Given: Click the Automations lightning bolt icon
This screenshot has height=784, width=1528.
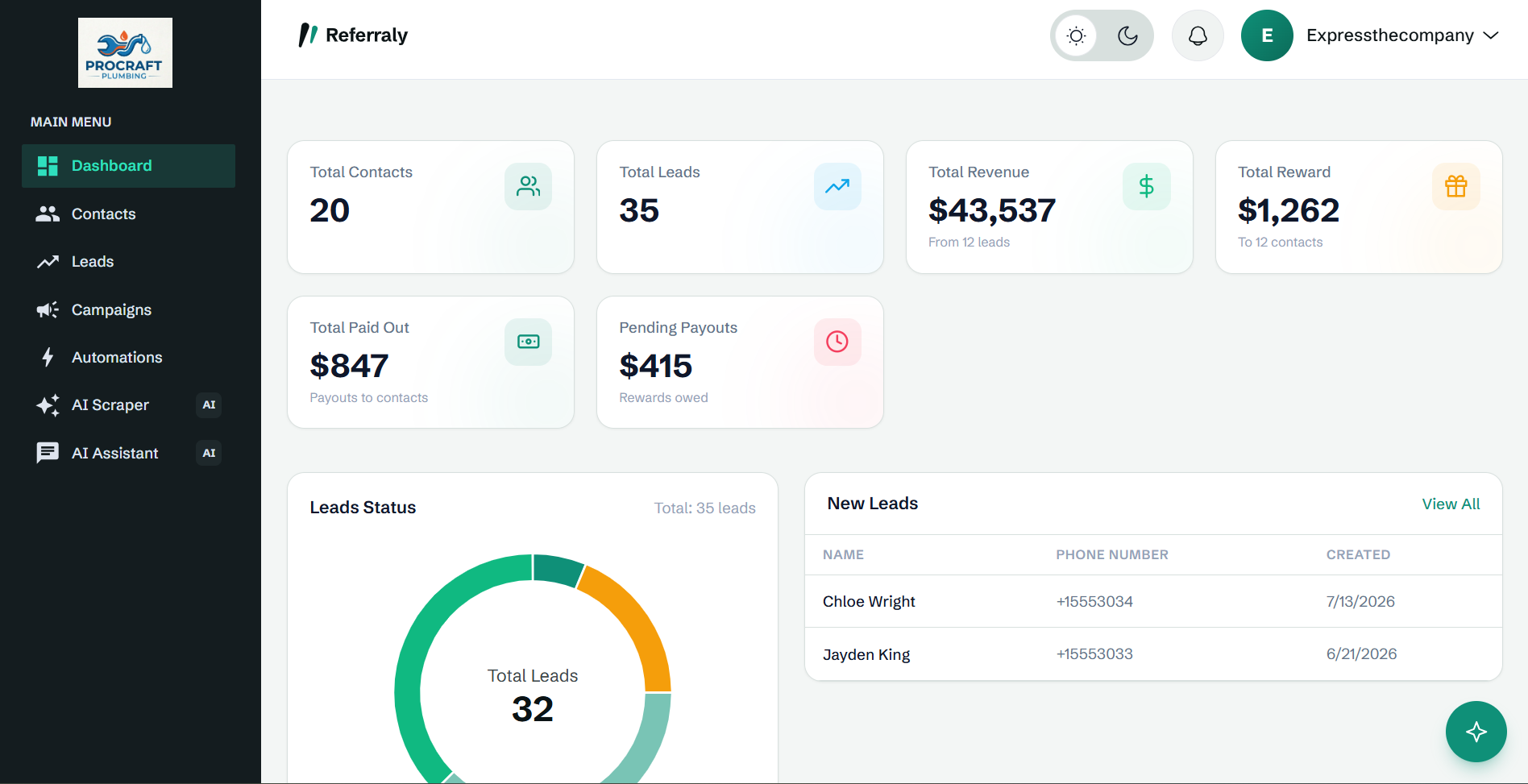Looking at the screenshot, I should [48, 357].
